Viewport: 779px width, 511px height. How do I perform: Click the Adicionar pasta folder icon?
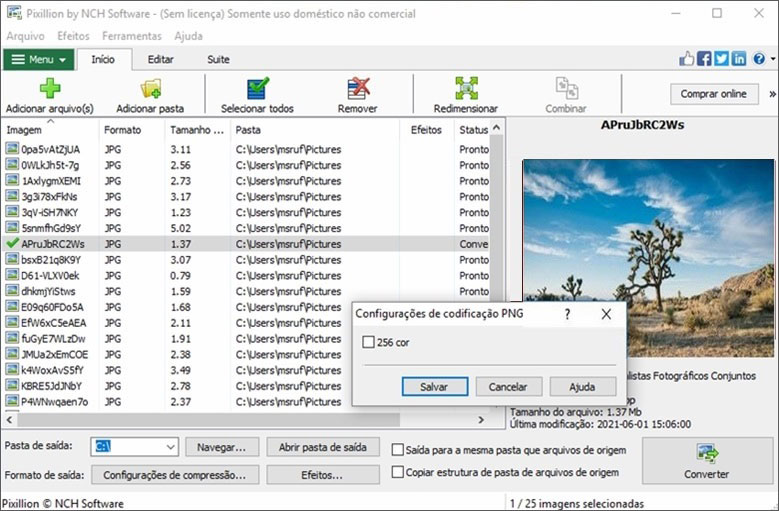151,88
